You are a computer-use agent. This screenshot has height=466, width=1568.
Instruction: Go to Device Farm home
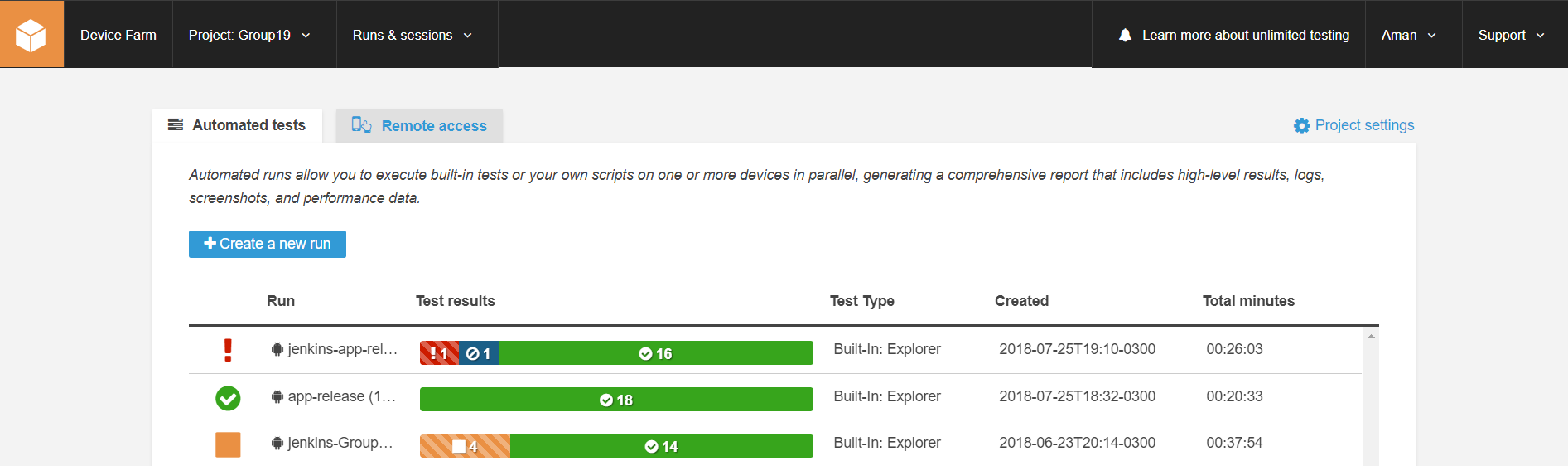[x=118, y=35]
